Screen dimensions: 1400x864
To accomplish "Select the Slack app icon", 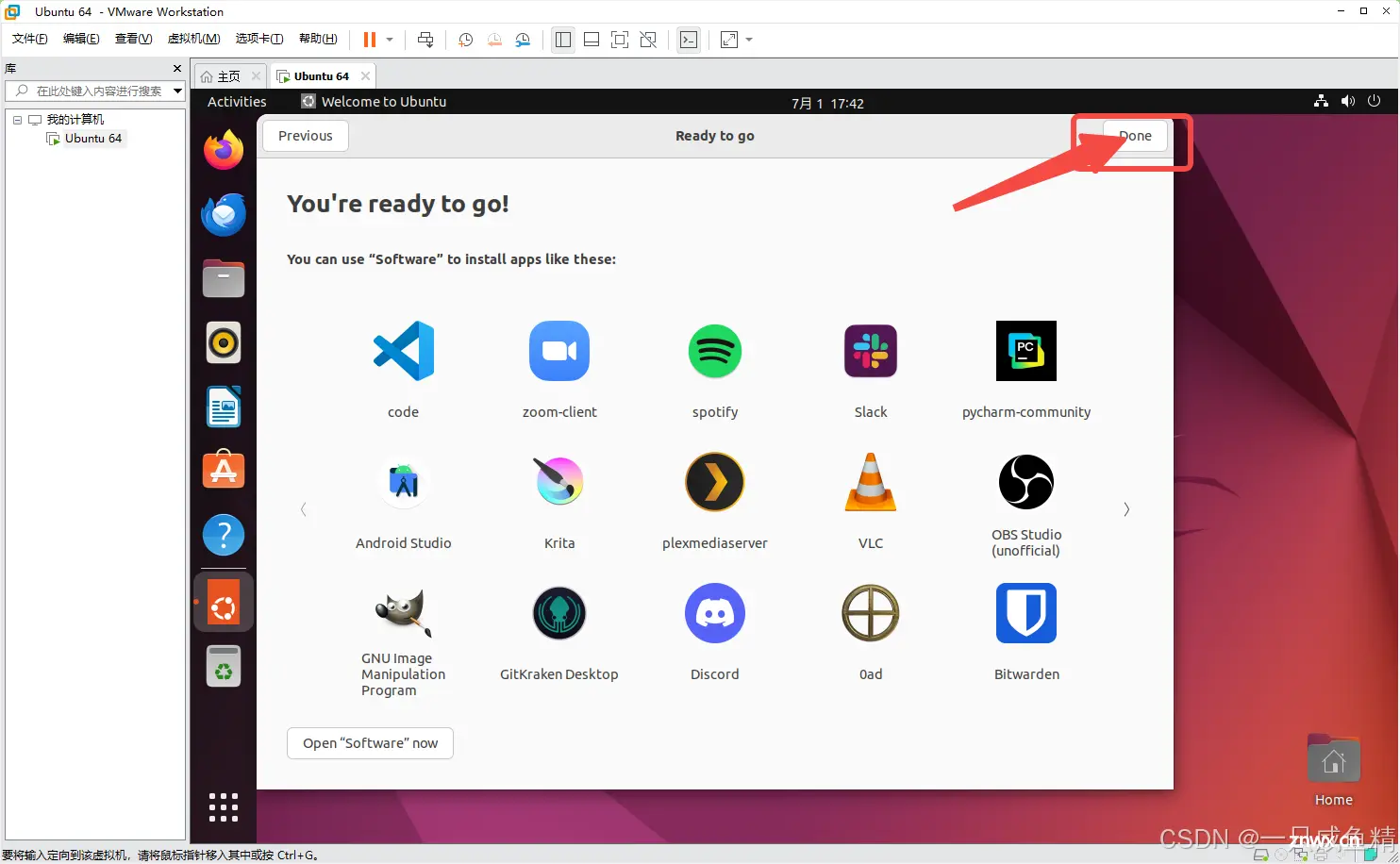I will point(871,351).
